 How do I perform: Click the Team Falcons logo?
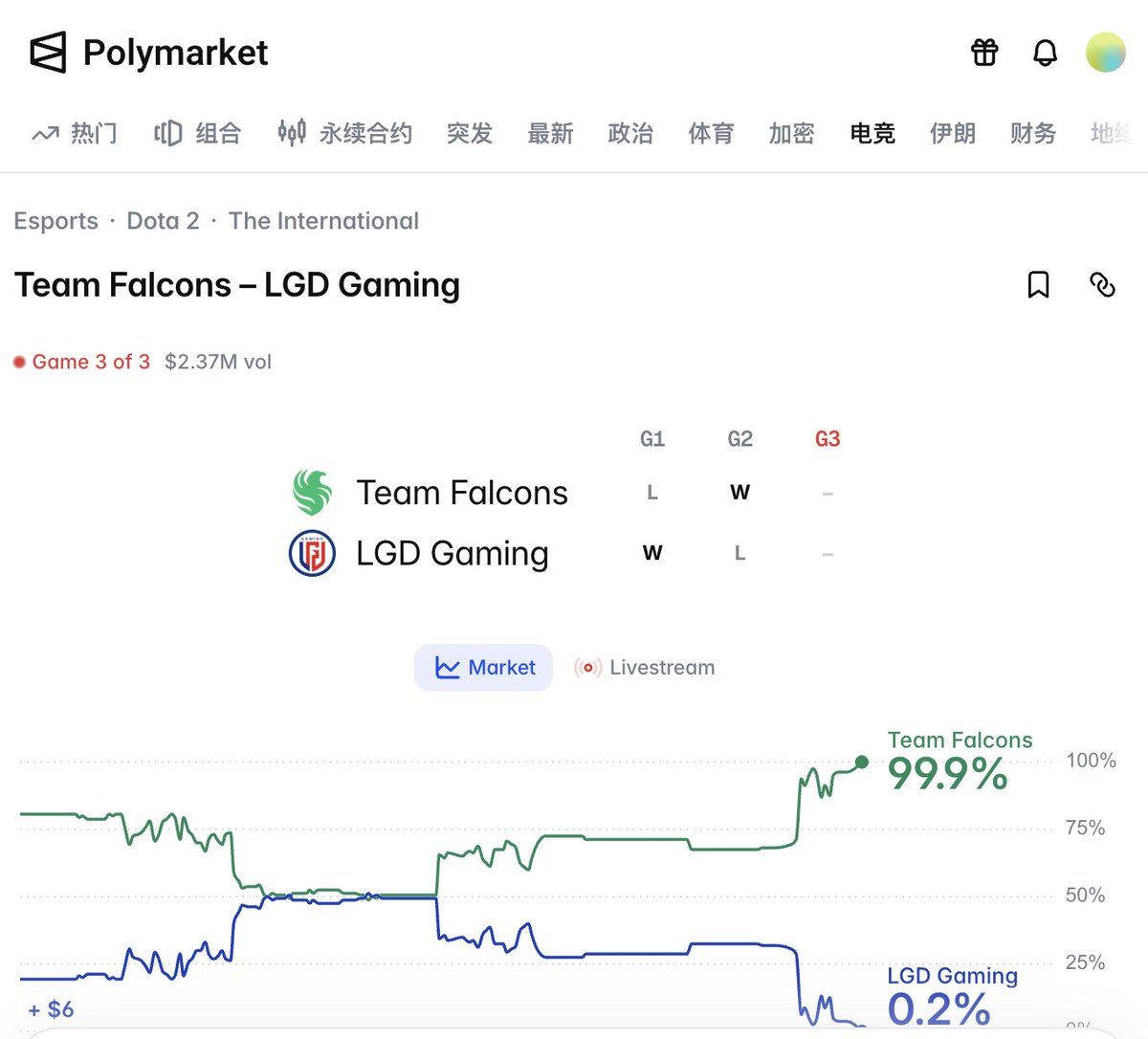[x=312, y=493]
